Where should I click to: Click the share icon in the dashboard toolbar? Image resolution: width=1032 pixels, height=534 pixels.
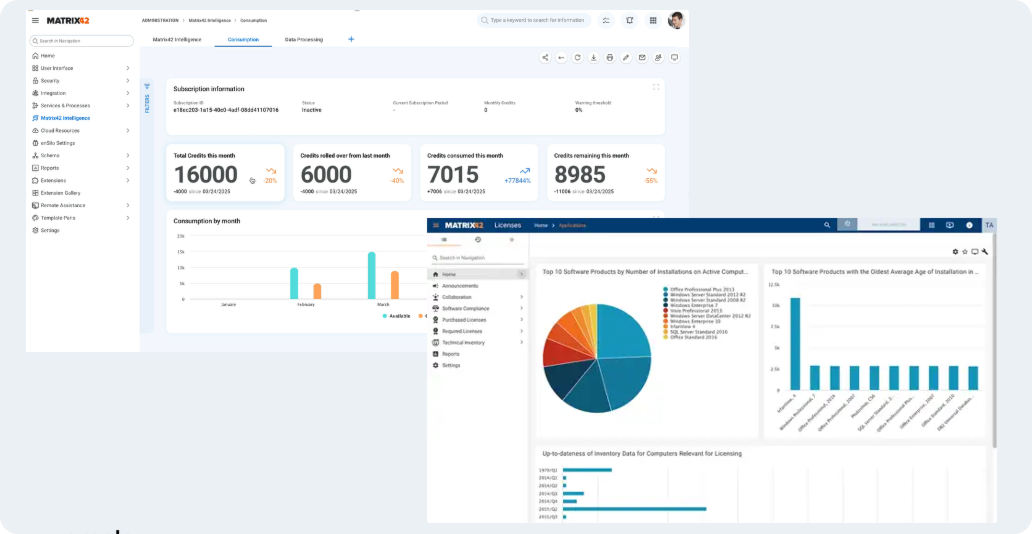pos(545,58)
